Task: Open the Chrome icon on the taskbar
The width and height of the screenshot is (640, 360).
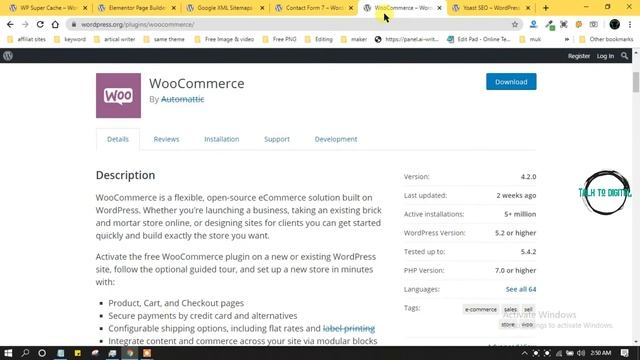Action: click(x=130, y=353)
